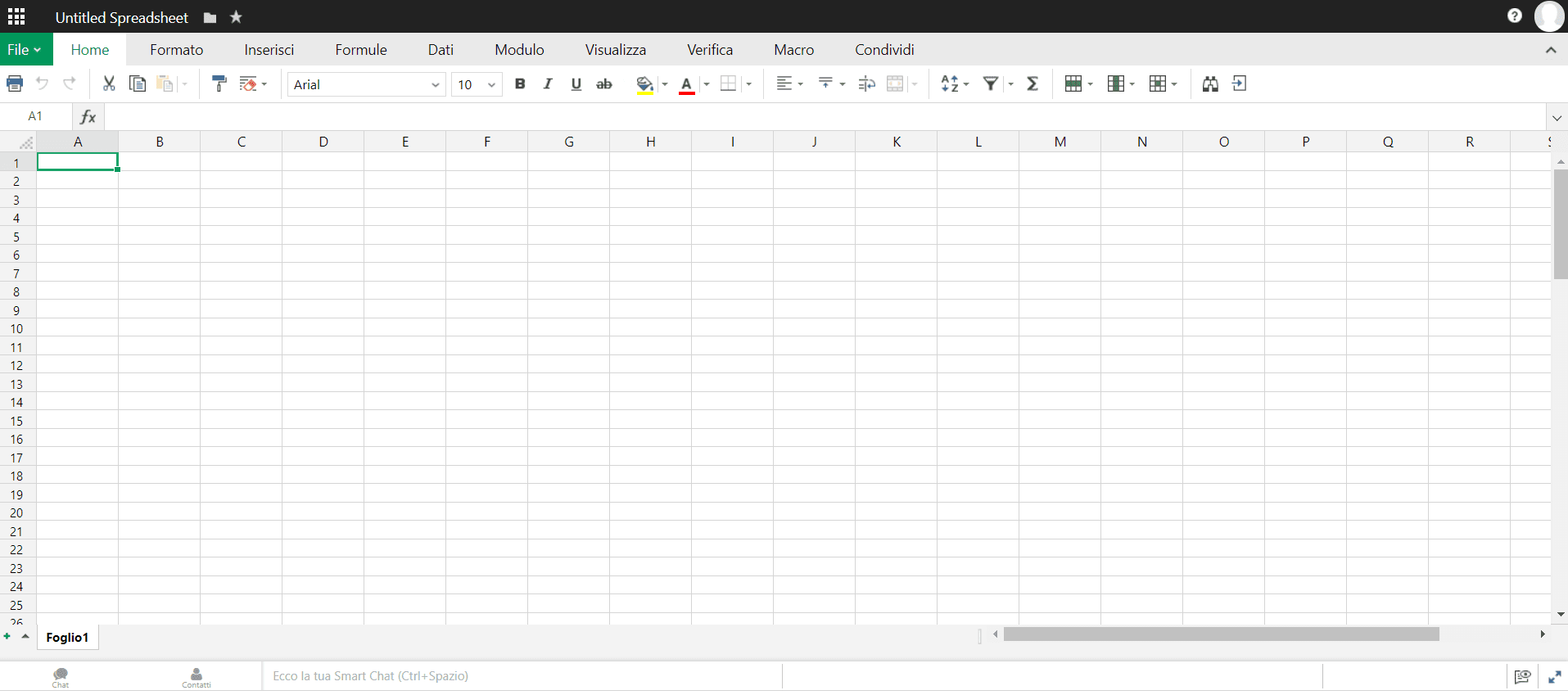Click the yellow fill color button
Image resolution: width=1568 pixels, height=695 pixels.
644,83
